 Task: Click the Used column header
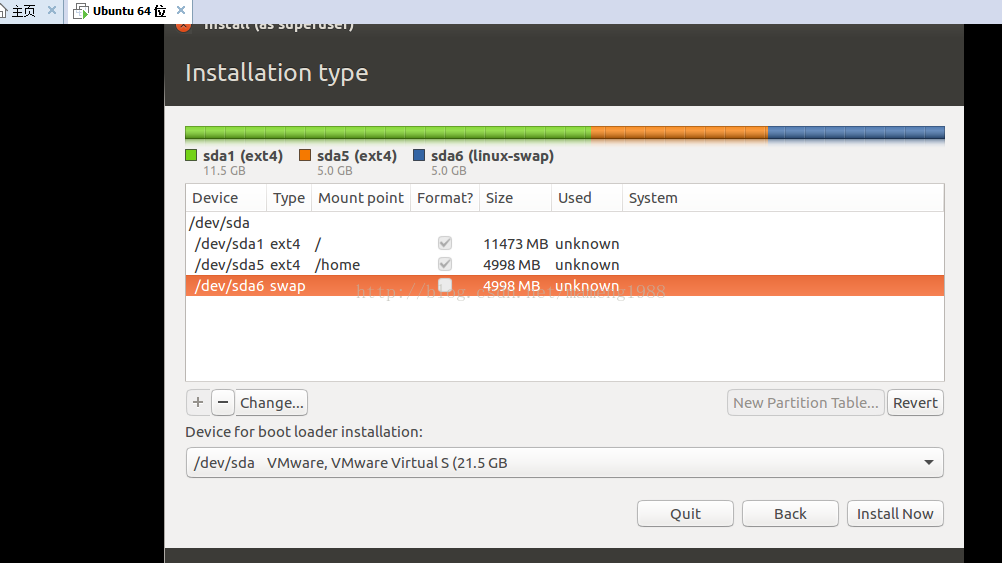[587, 198]
